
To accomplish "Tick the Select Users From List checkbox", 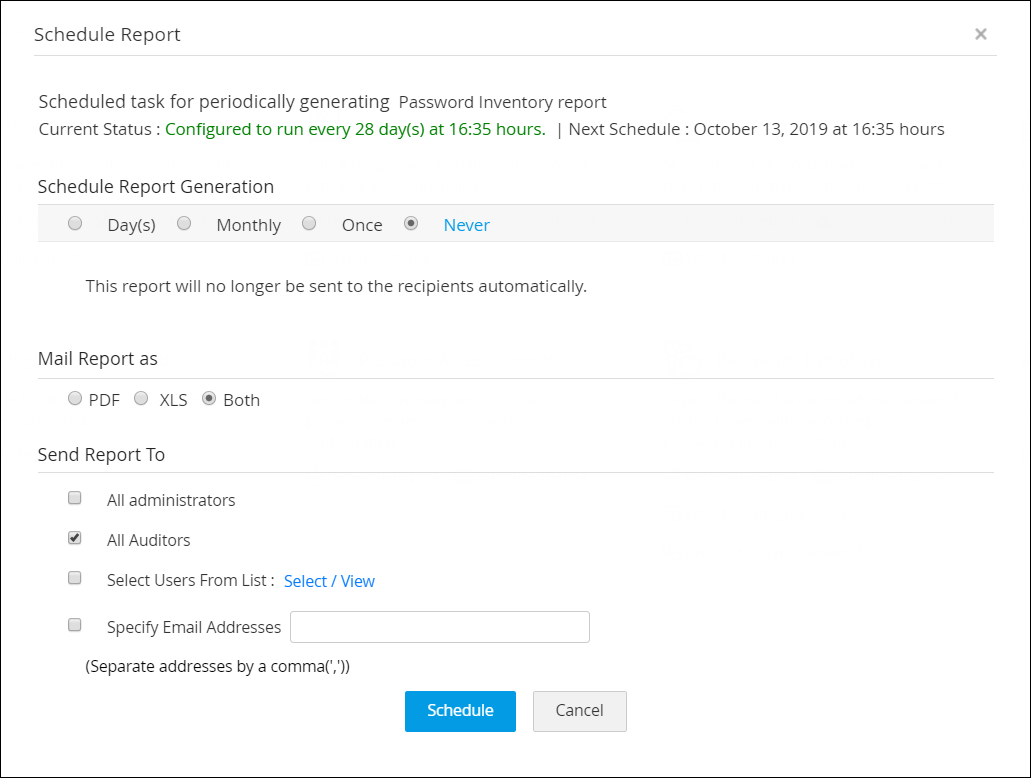I will pyautogui.click(x=75, y=578).
